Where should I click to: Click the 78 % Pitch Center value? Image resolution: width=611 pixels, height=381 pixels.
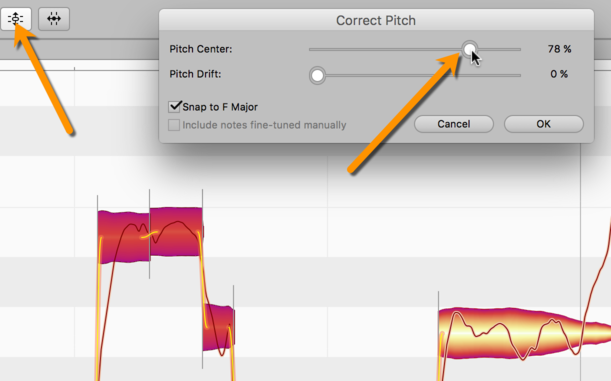click(x=559, y=49)
